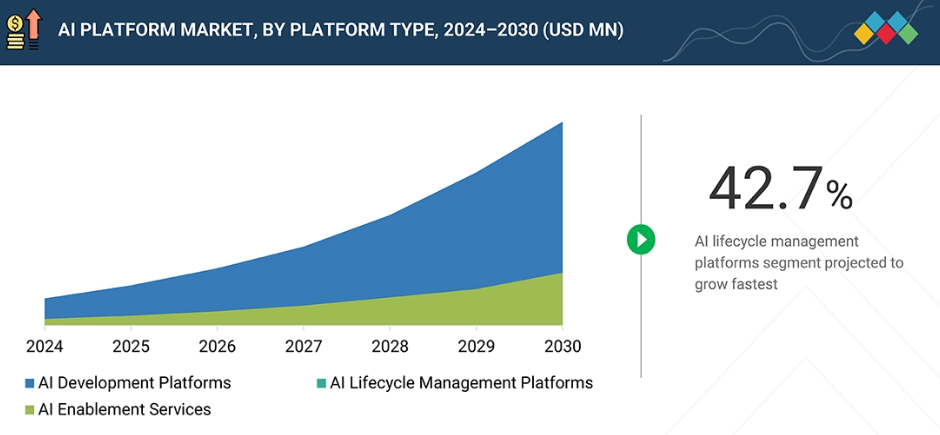Toggle the AI Development Platforms legend label

click(134, 383)
